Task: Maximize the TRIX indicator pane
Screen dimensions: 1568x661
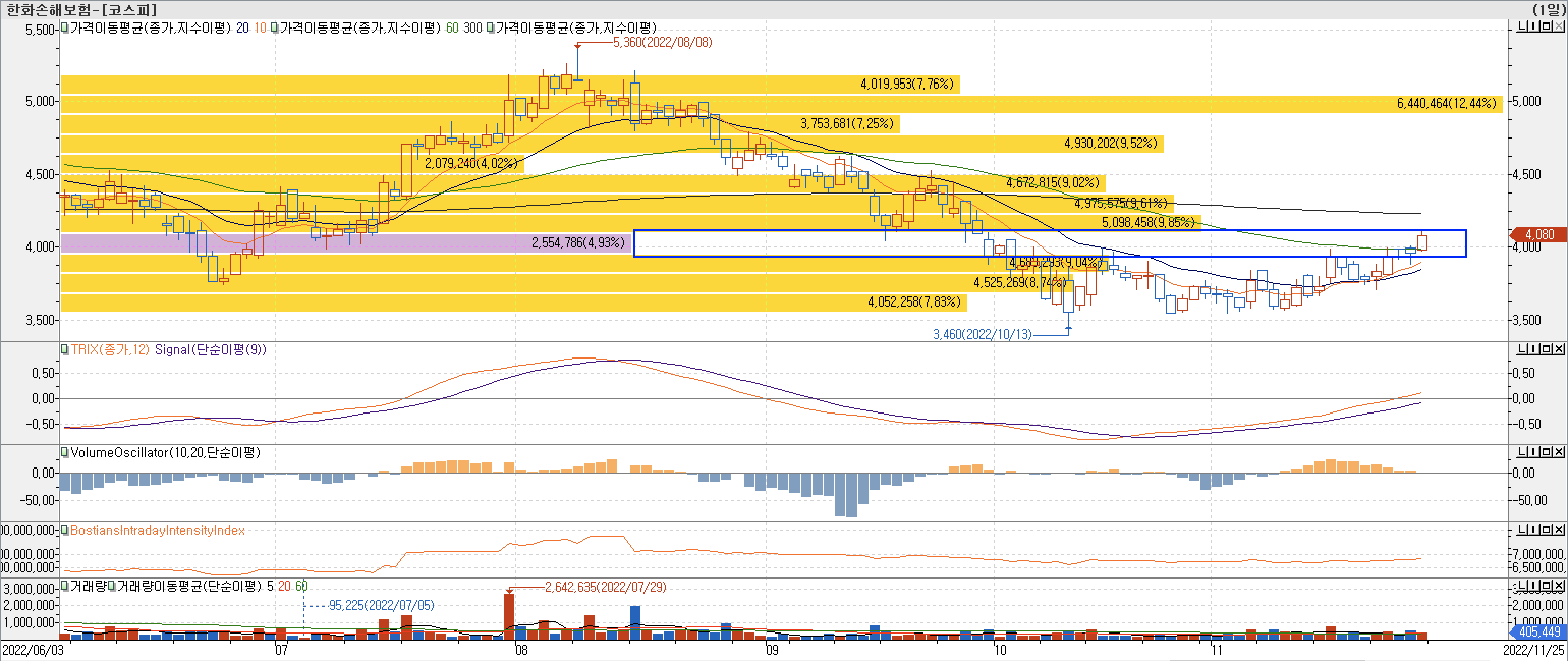Action: 1546,349
